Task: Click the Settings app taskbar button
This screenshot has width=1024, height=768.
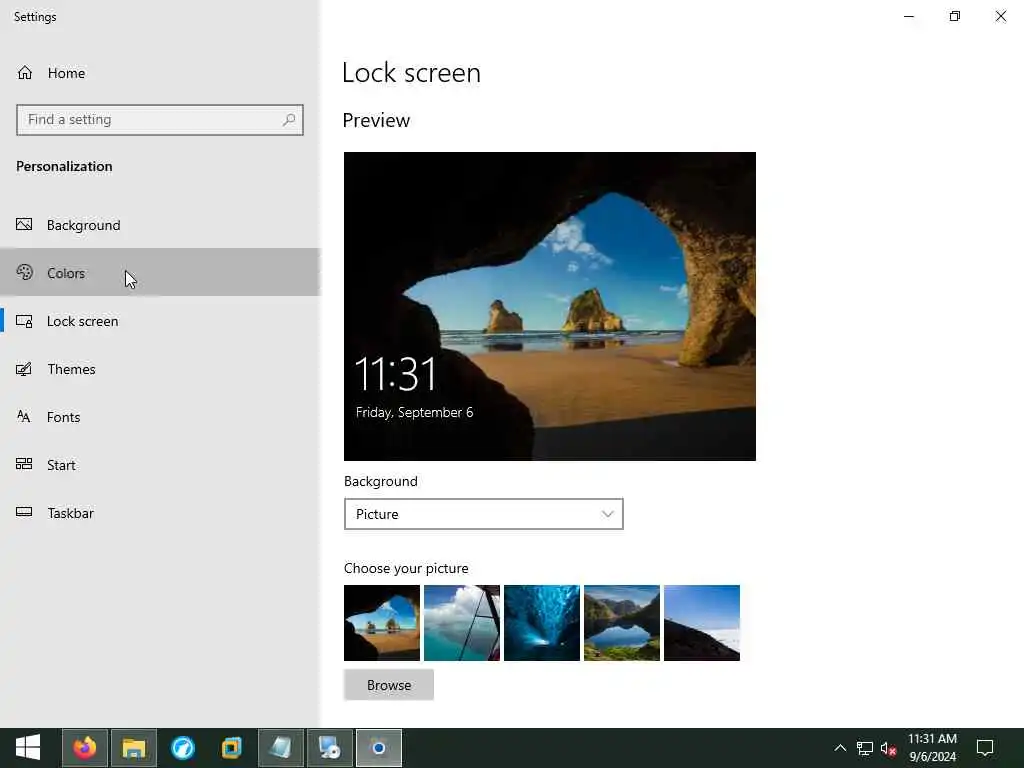Action: [379, 748]
